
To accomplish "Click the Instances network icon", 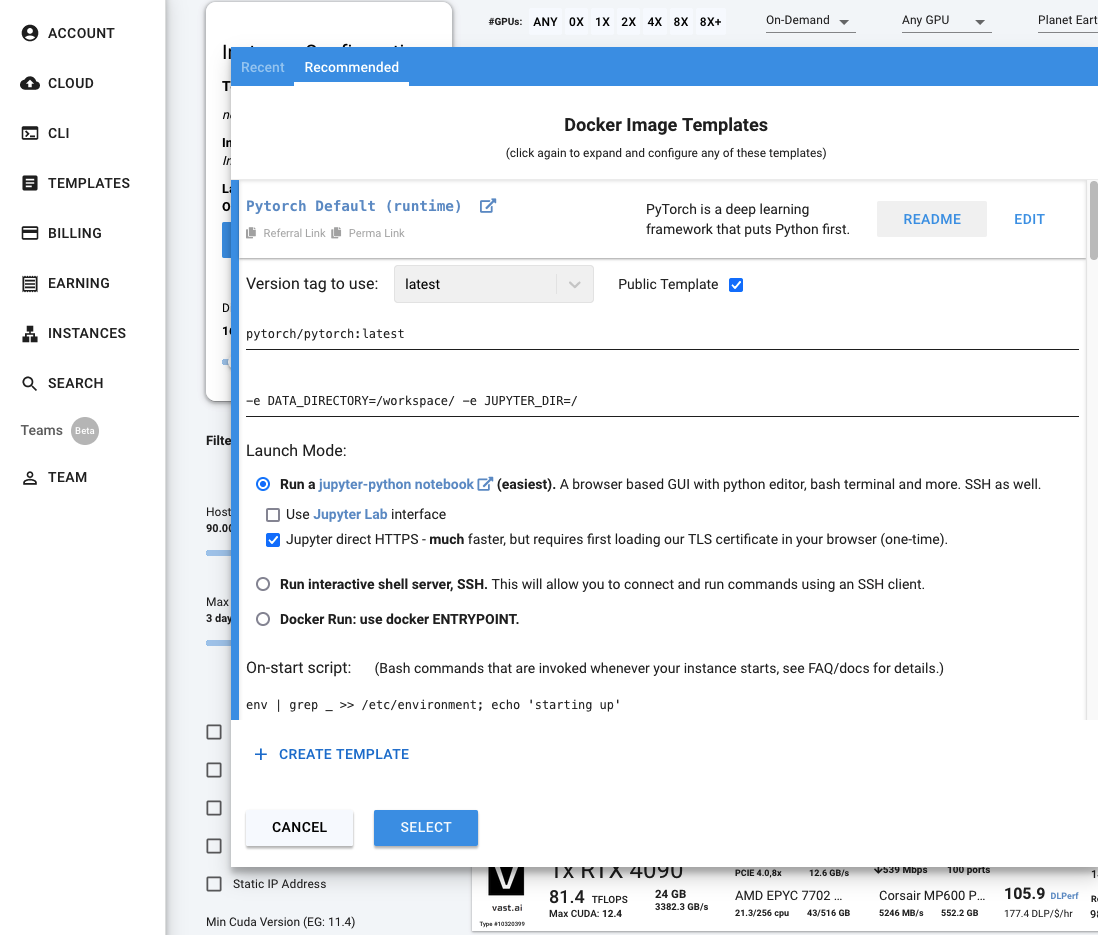I will (29, 333).
